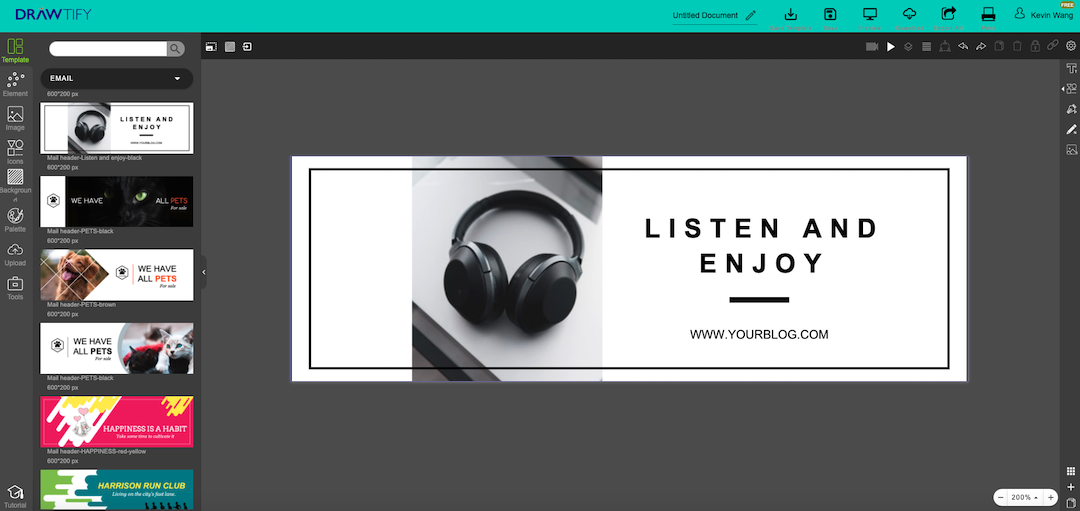This screenshot has height=511, width=1080.
Task: Select the image tool on right bar
Action: 1071,149
